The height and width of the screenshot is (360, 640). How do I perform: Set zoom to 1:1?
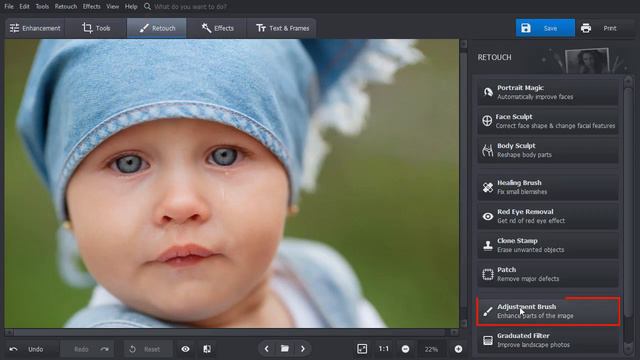point(383,349)
